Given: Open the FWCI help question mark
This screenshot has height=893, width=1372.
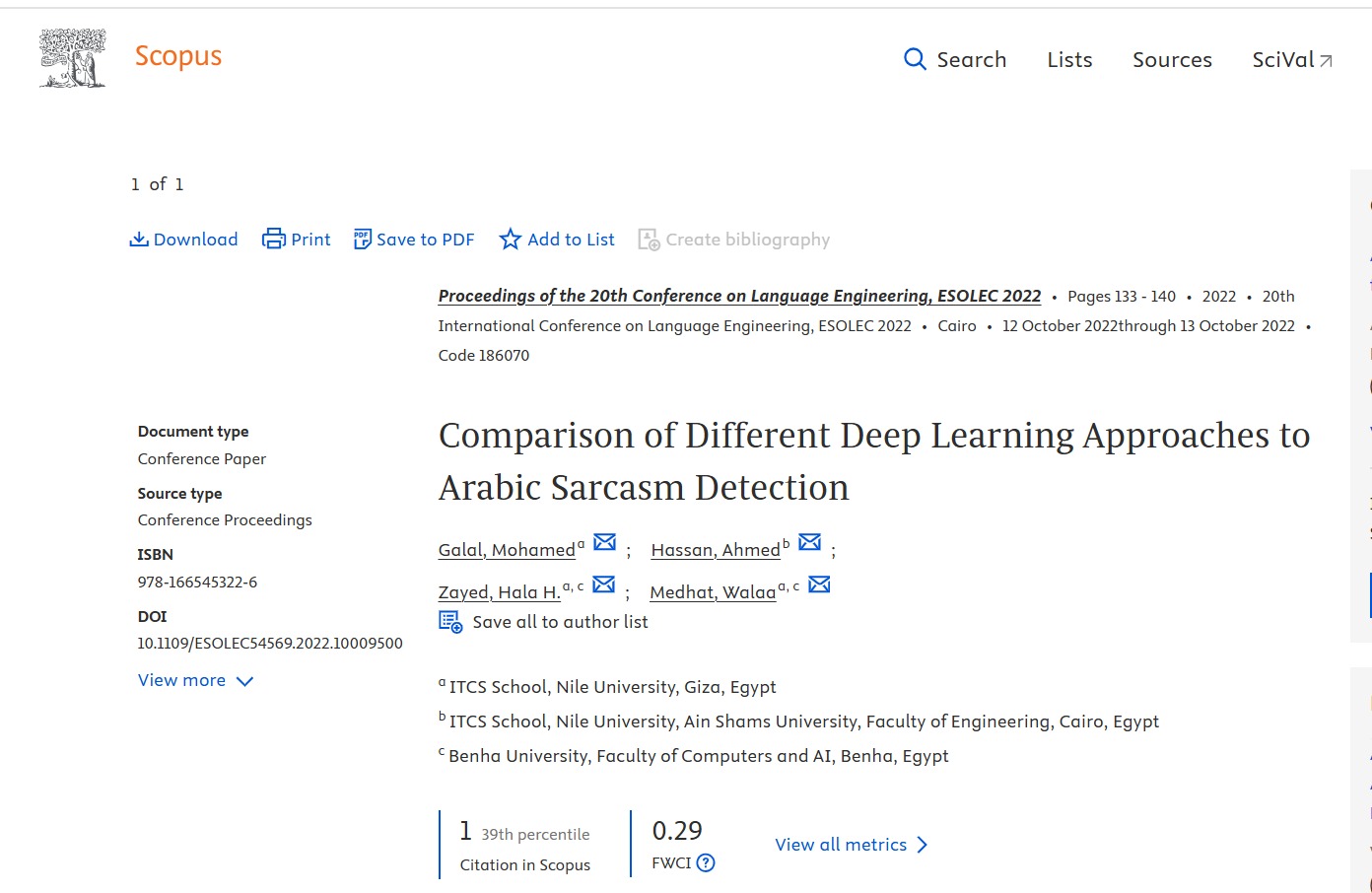Looking at the screenshot, I should (706, 863).
